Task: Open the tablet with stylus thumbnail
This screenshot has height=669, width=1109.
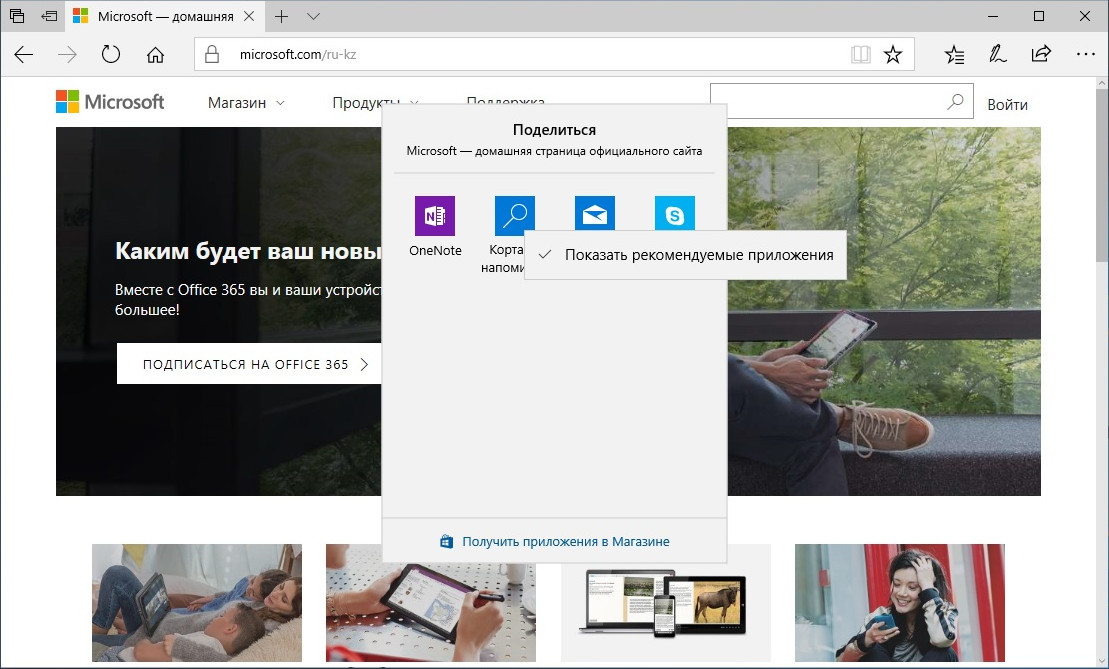Action: (x=431, y=603)
